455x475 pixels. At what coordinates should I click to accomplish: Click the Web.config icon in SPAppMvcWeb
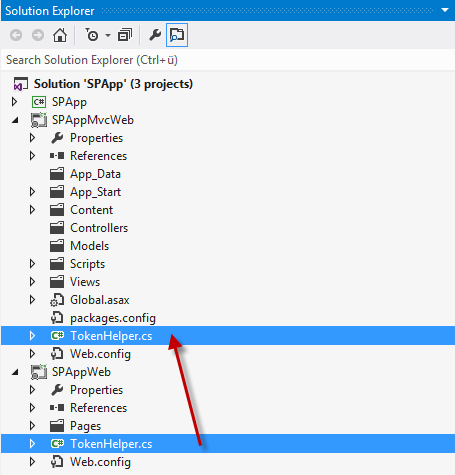[57, 354]
